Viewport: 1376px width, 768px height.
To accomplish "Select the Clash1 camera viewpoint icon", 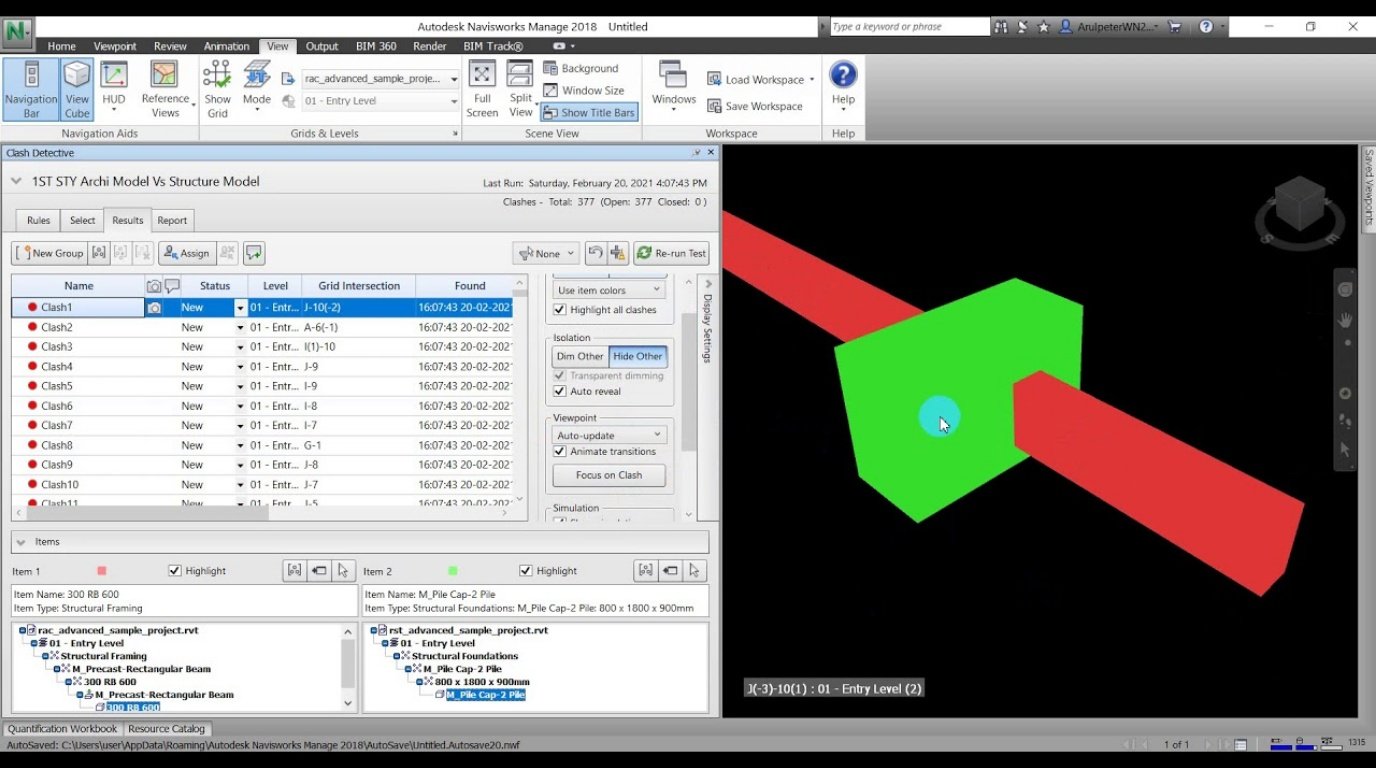I will pyautogui.click(x=154, y=308).
